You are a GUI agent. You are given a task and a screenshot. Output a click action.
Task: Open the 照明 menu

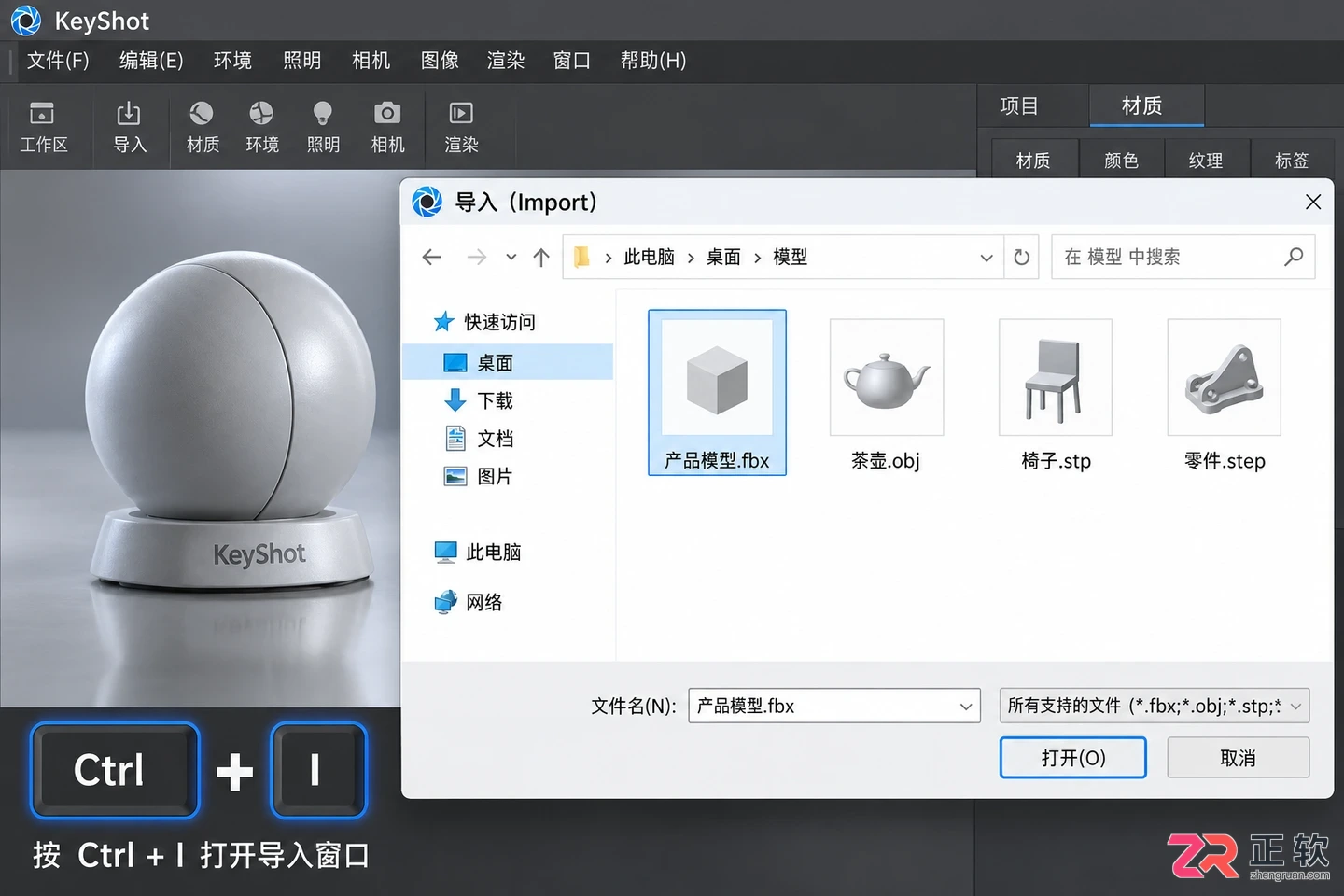[x=301, y=61]
